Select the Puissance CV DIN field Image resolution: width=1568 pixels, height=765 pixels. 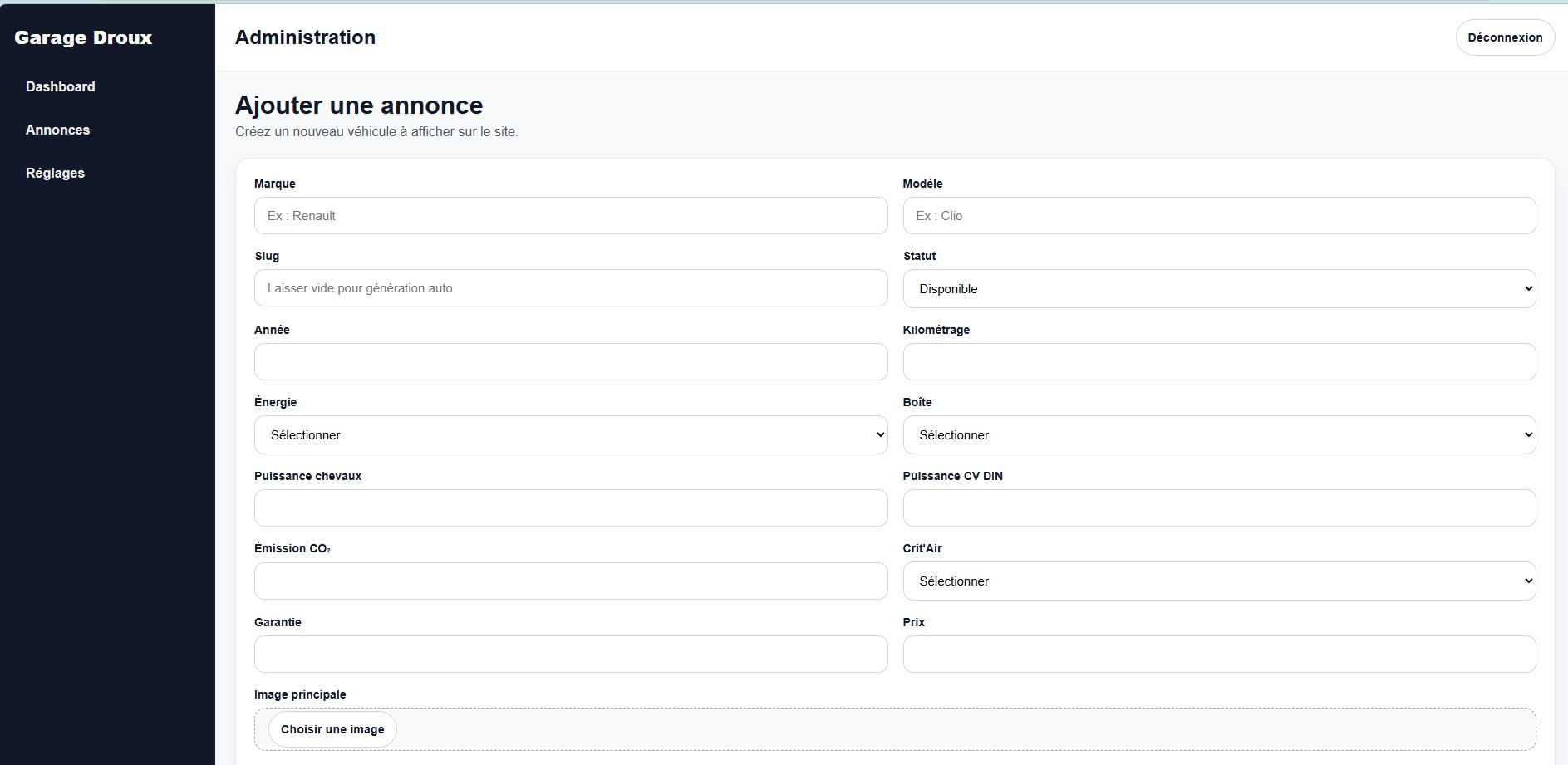pyautogui.click(x=1218, y=508)
